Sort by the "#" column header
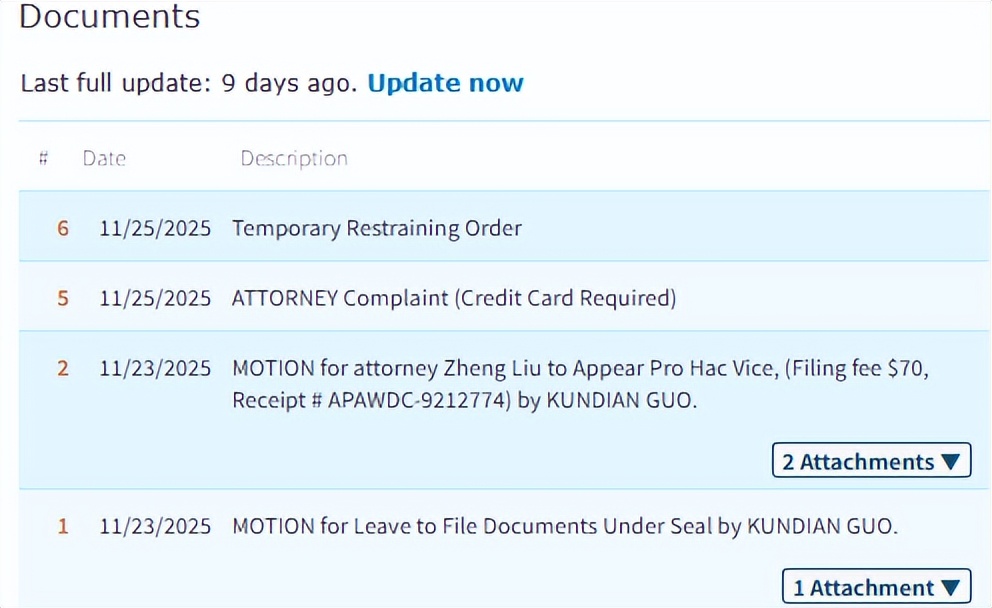The image size is (992, 608). click(44, 158)
